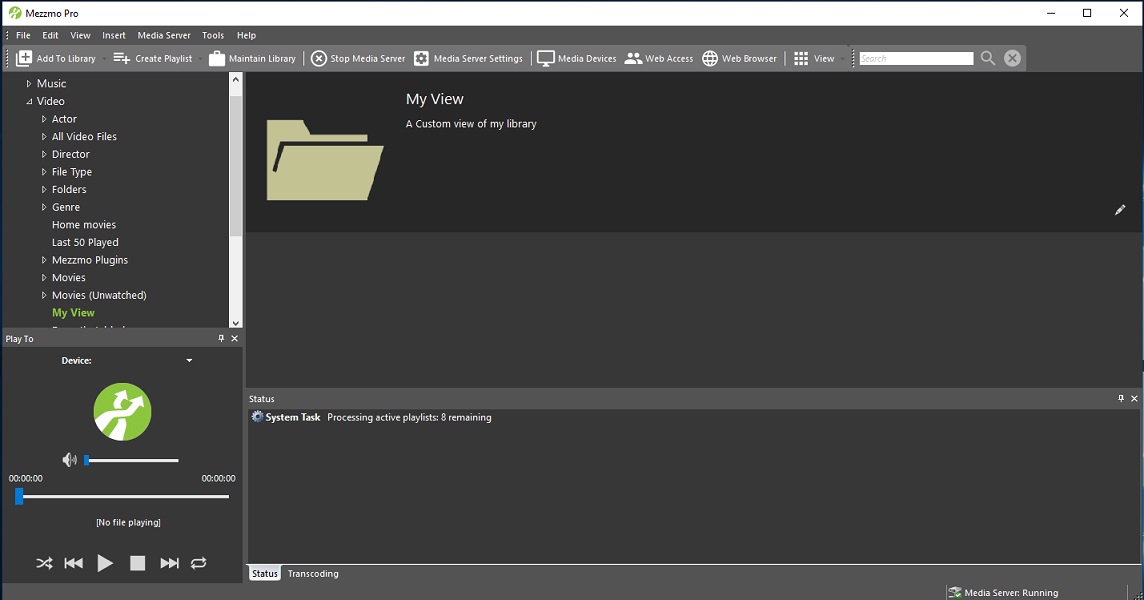This screenshot has width=1144, height=600.
Task: Click the Add To Library icon
Action: (24, 58)
